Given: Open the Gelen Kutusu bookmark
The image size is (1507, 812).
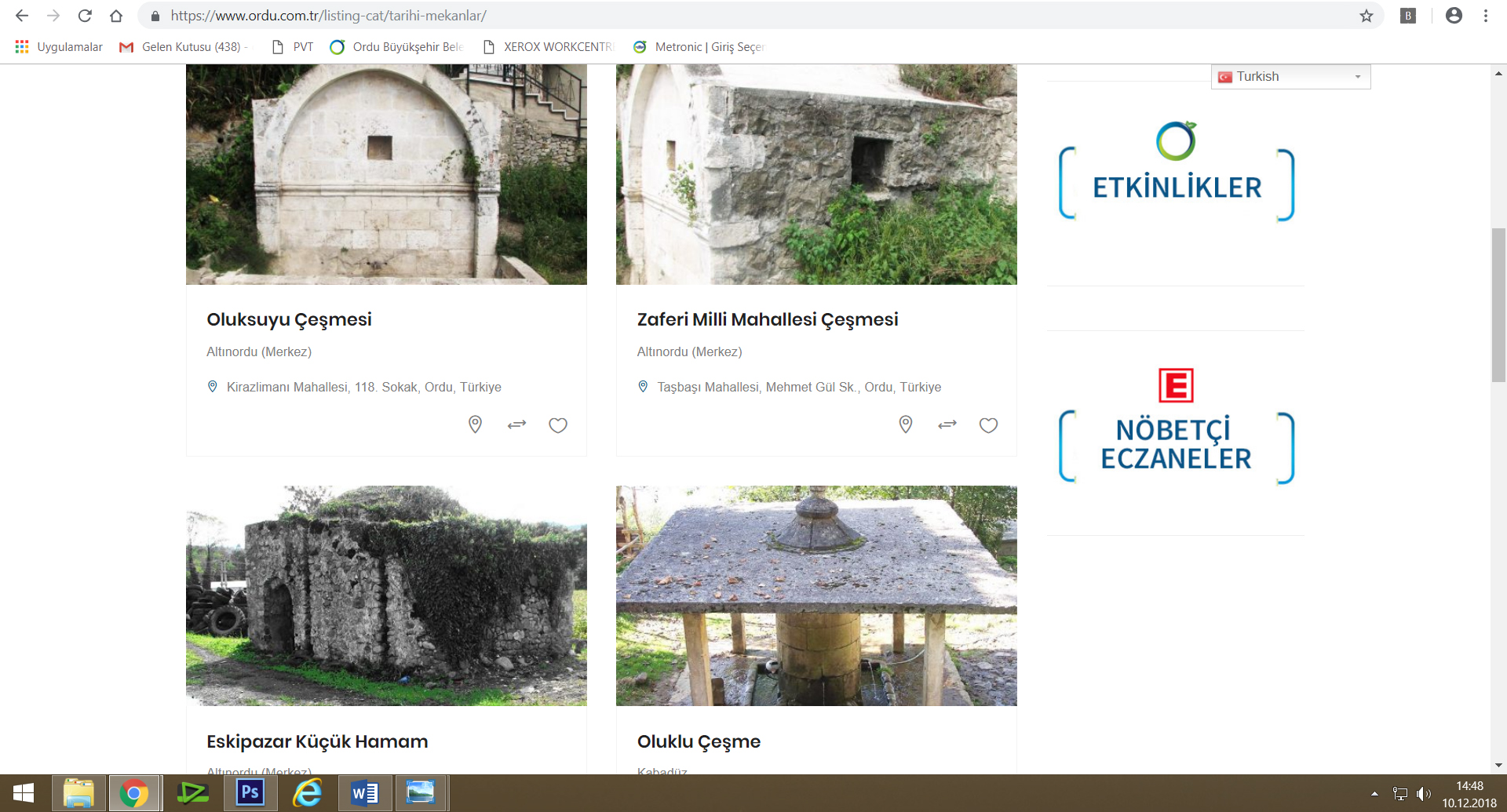Looking at the screenshot, I should click(183, 47).
